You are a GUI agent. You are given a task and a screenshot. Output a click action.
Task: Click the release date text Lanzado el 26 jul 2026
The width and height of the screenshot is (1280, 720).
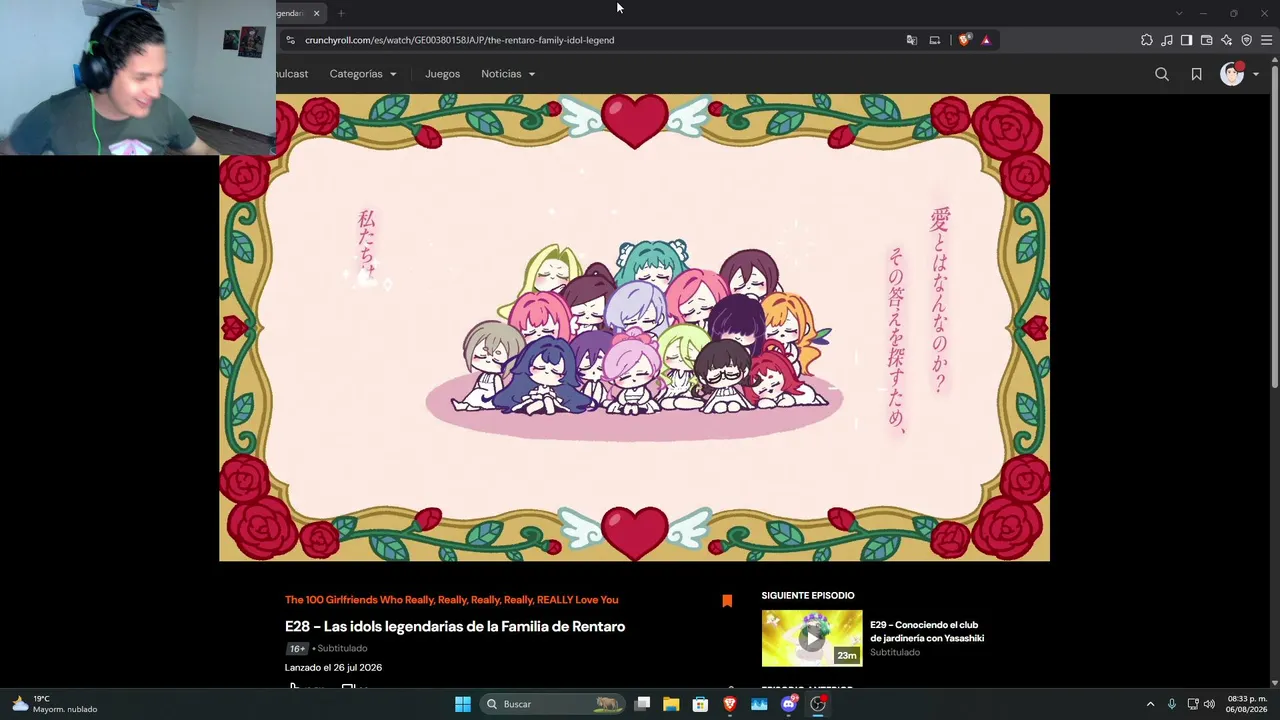[x=333, y=668]
